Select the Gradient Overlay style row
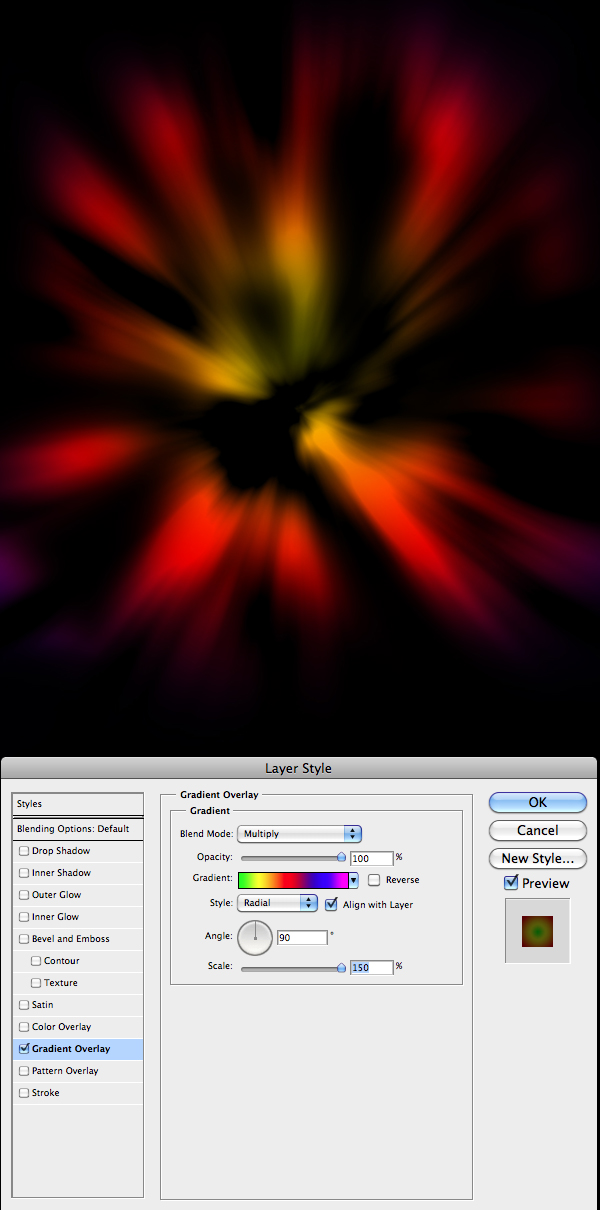The image size is (600, 1210). pyautogui.click(x=77, y=1049)
